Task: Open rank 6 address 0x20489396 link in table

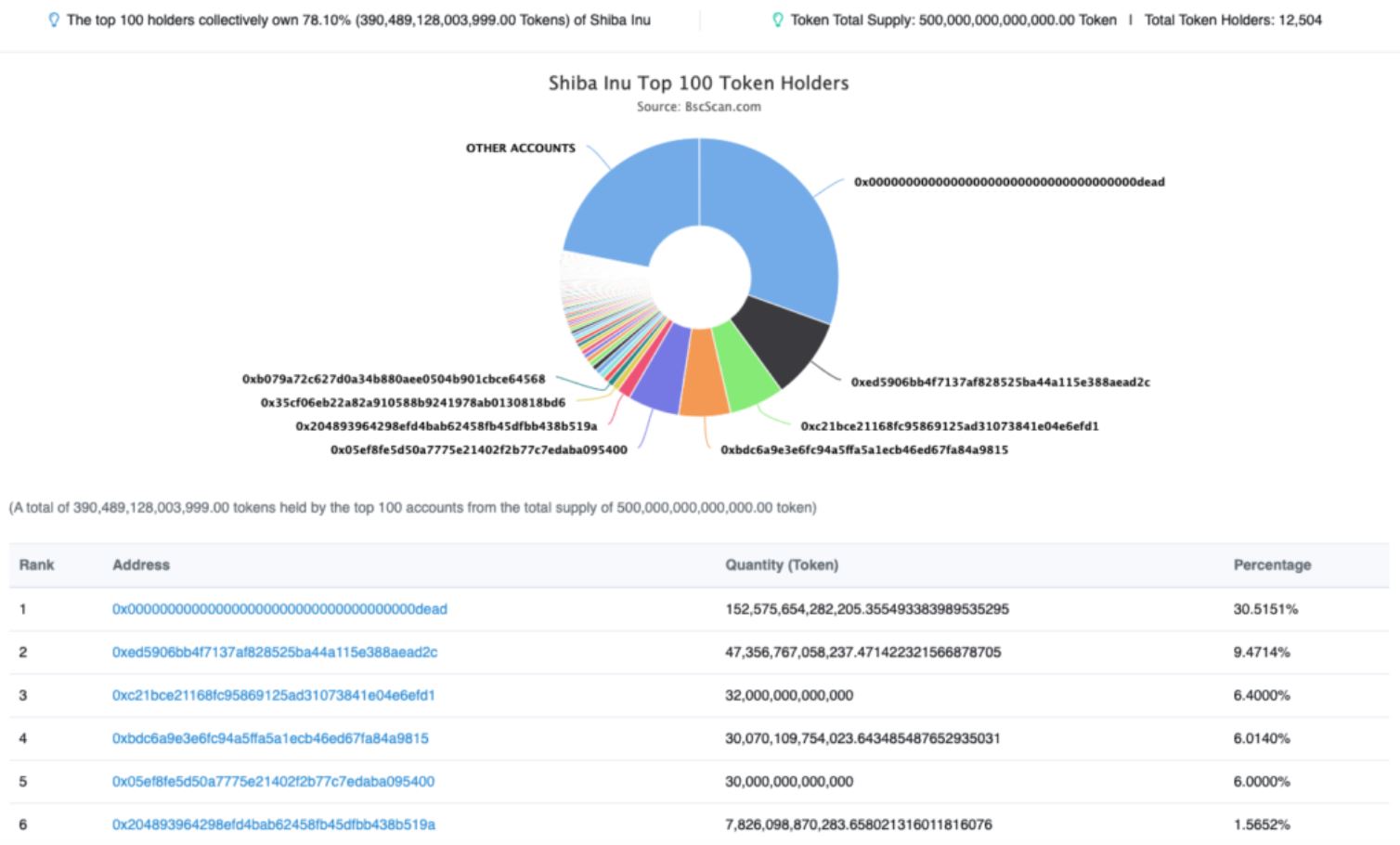Action: [x=274, y=824]
